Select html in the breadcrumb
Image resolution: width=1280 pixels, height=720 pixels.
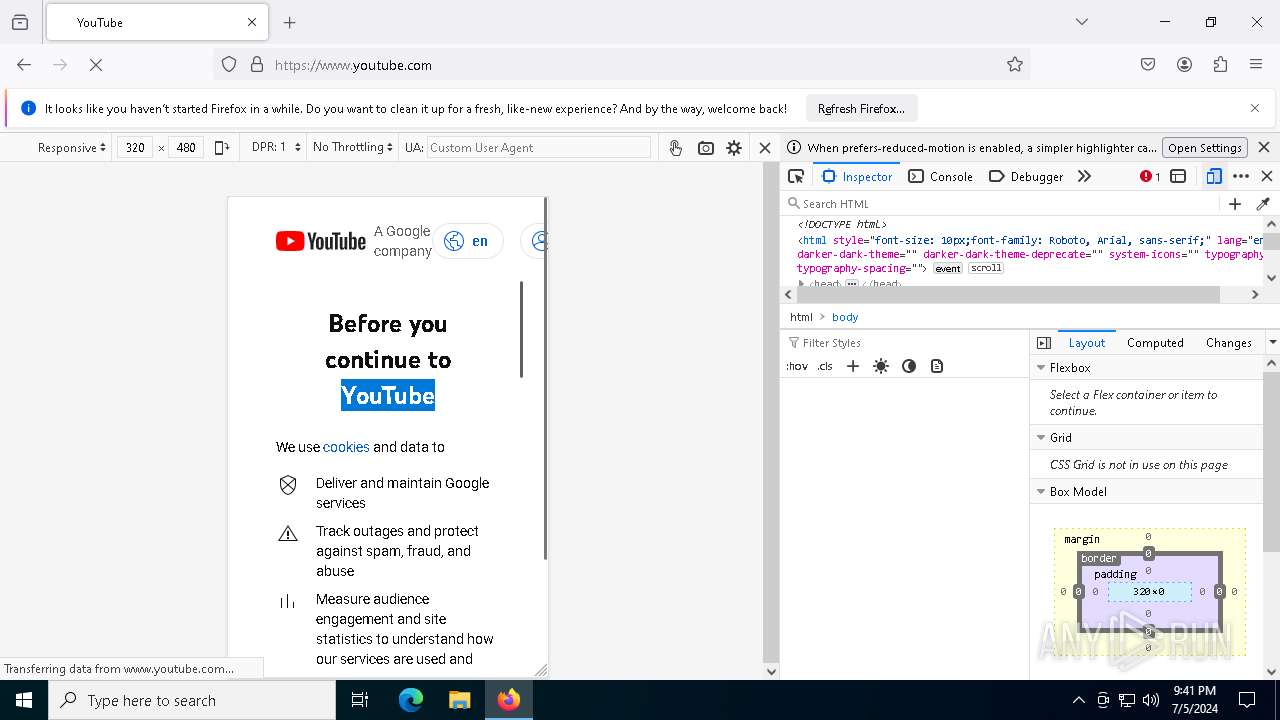[x=801, y=317]
